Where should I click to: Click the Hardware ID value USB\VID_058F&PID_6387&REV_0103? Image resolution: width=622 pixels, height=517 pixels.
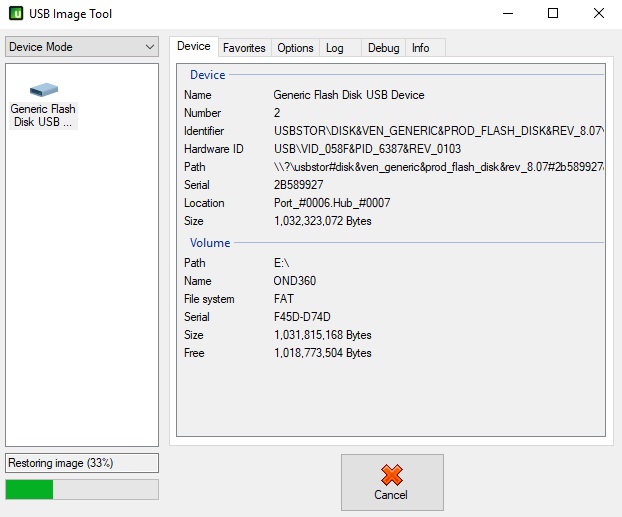pyautogui.click(x=367, y=149)
